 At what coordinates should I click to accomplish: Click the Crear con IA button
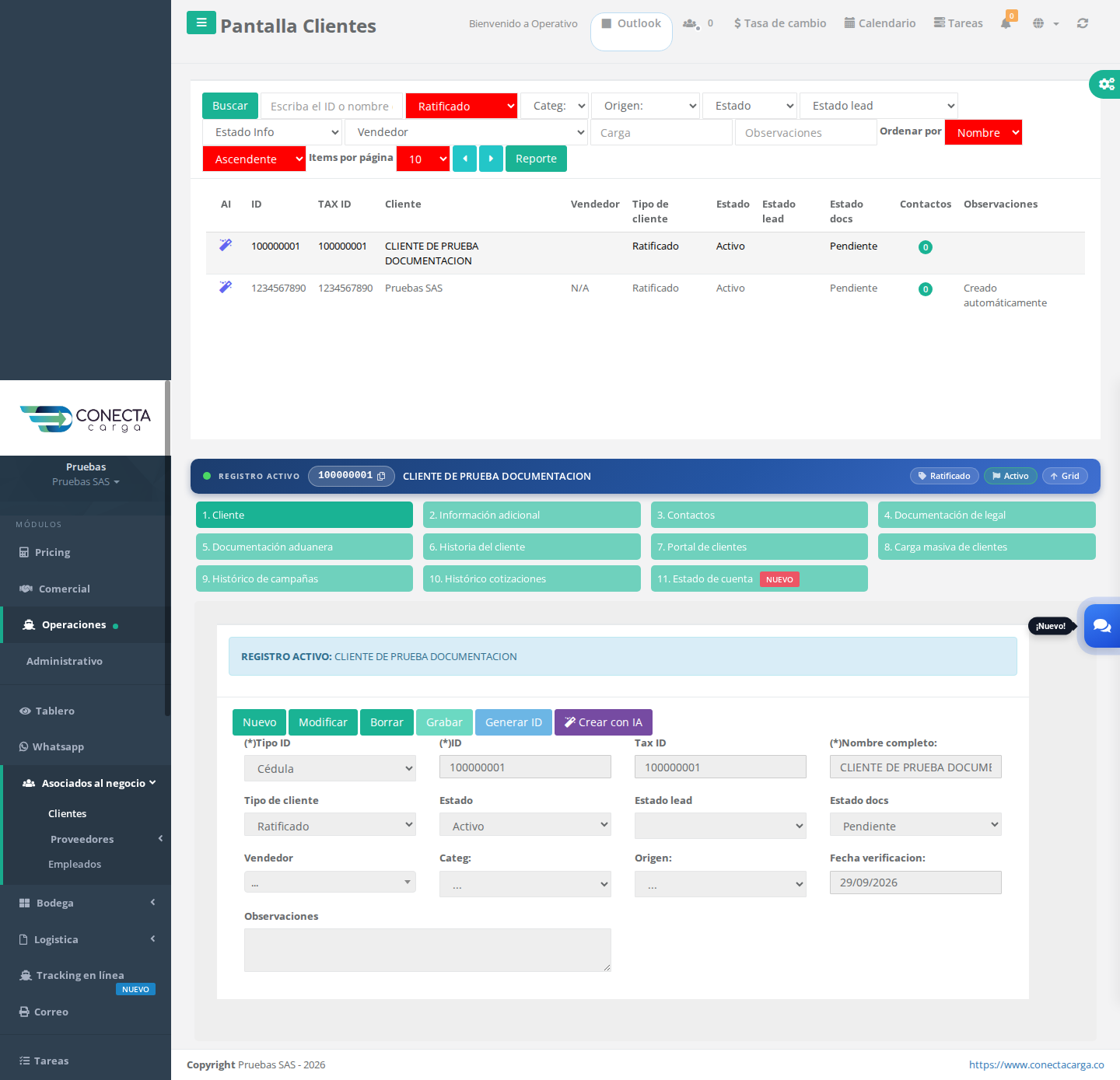click(x=604, y=722)
